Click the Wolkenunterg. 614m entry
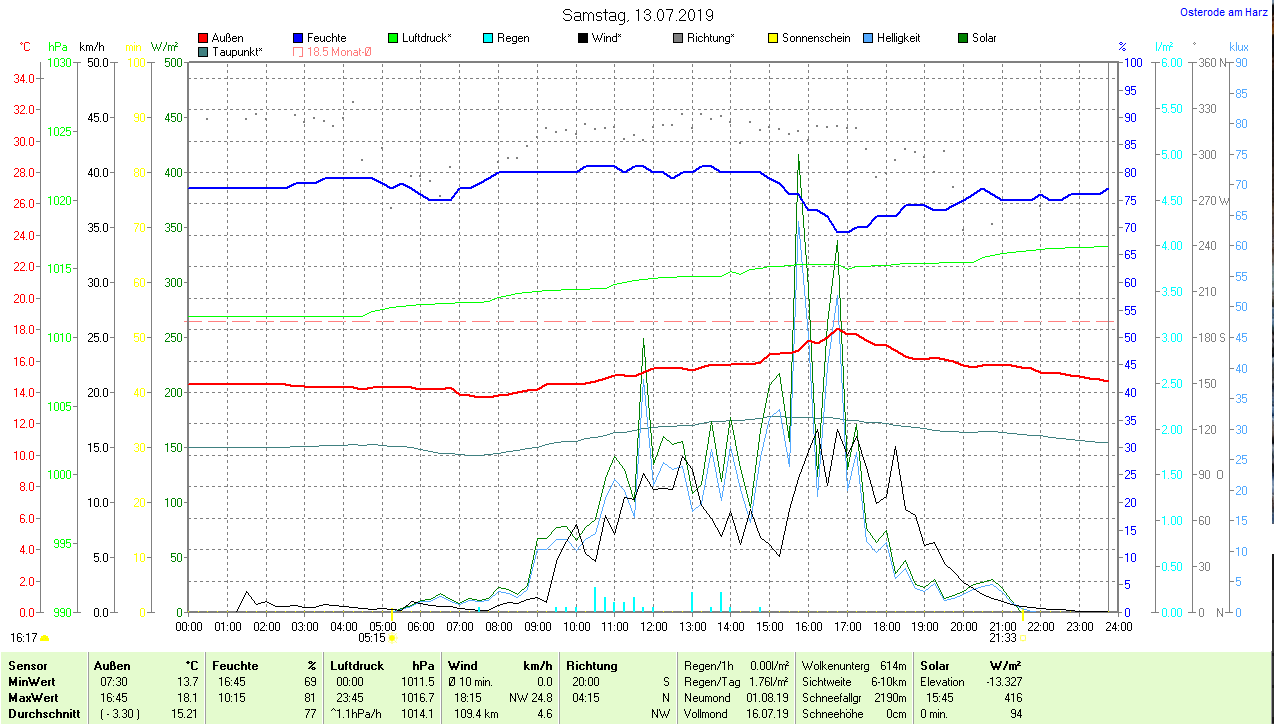The width and height of the screenshot is (1274, 724). point(855,665)
